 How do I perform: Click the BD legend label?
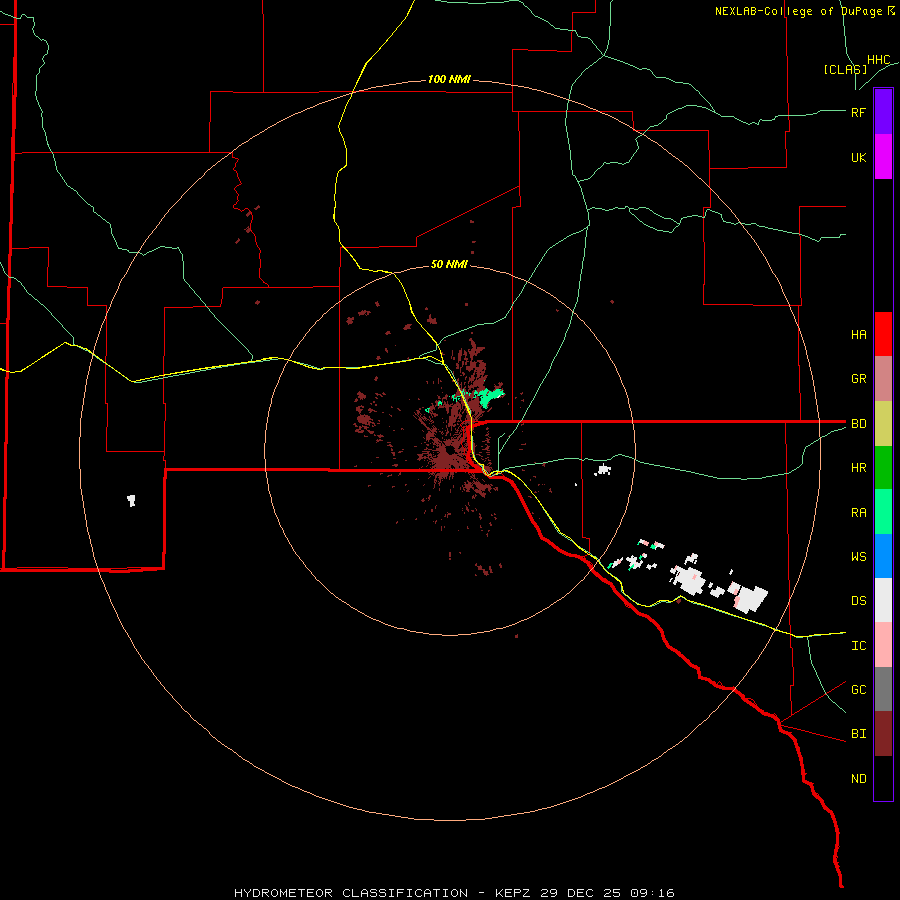pyautogui.click(x=858, y=424)
